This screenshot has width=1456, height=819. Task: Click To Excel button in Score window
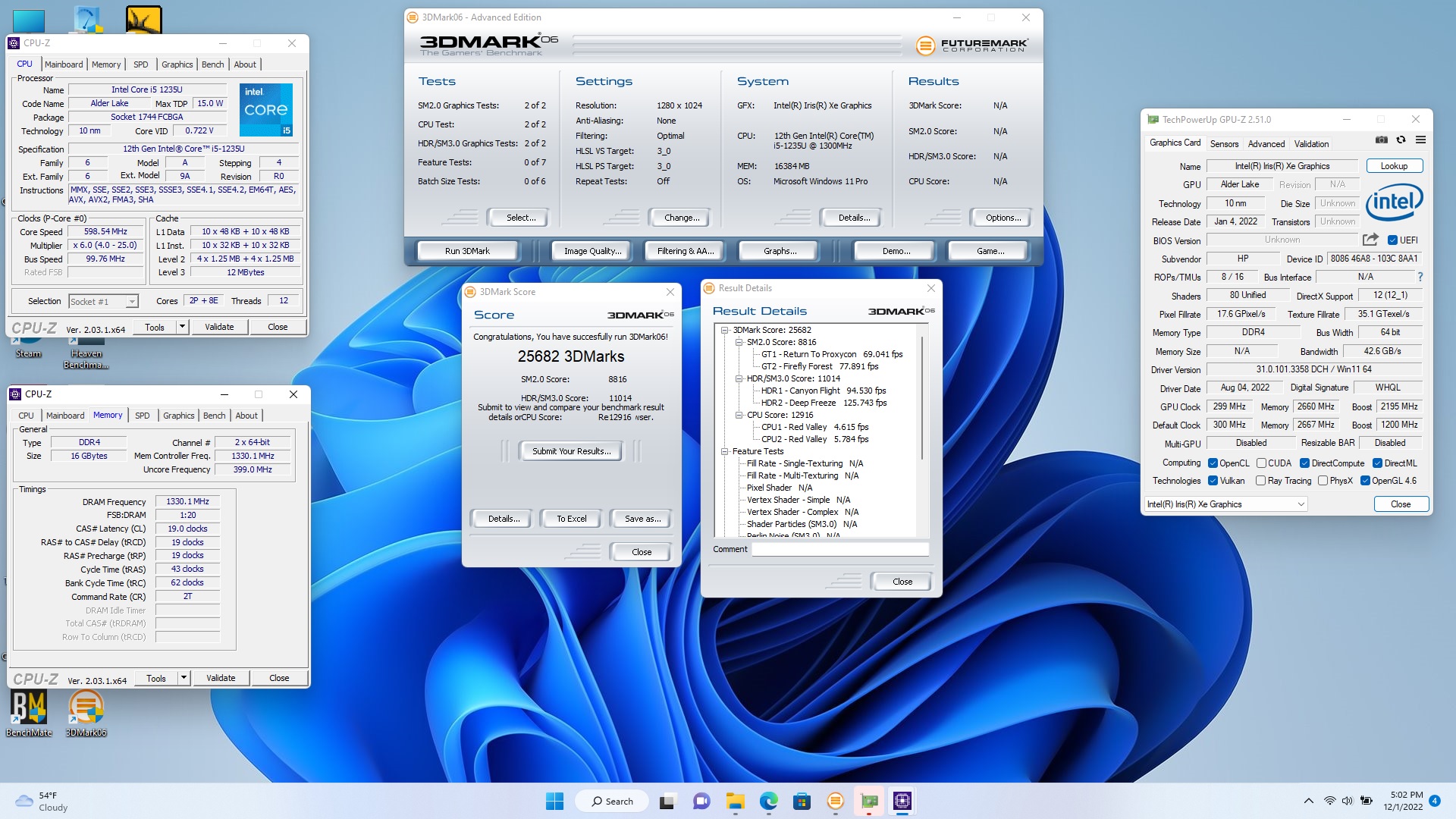click(x=571, y=519)
